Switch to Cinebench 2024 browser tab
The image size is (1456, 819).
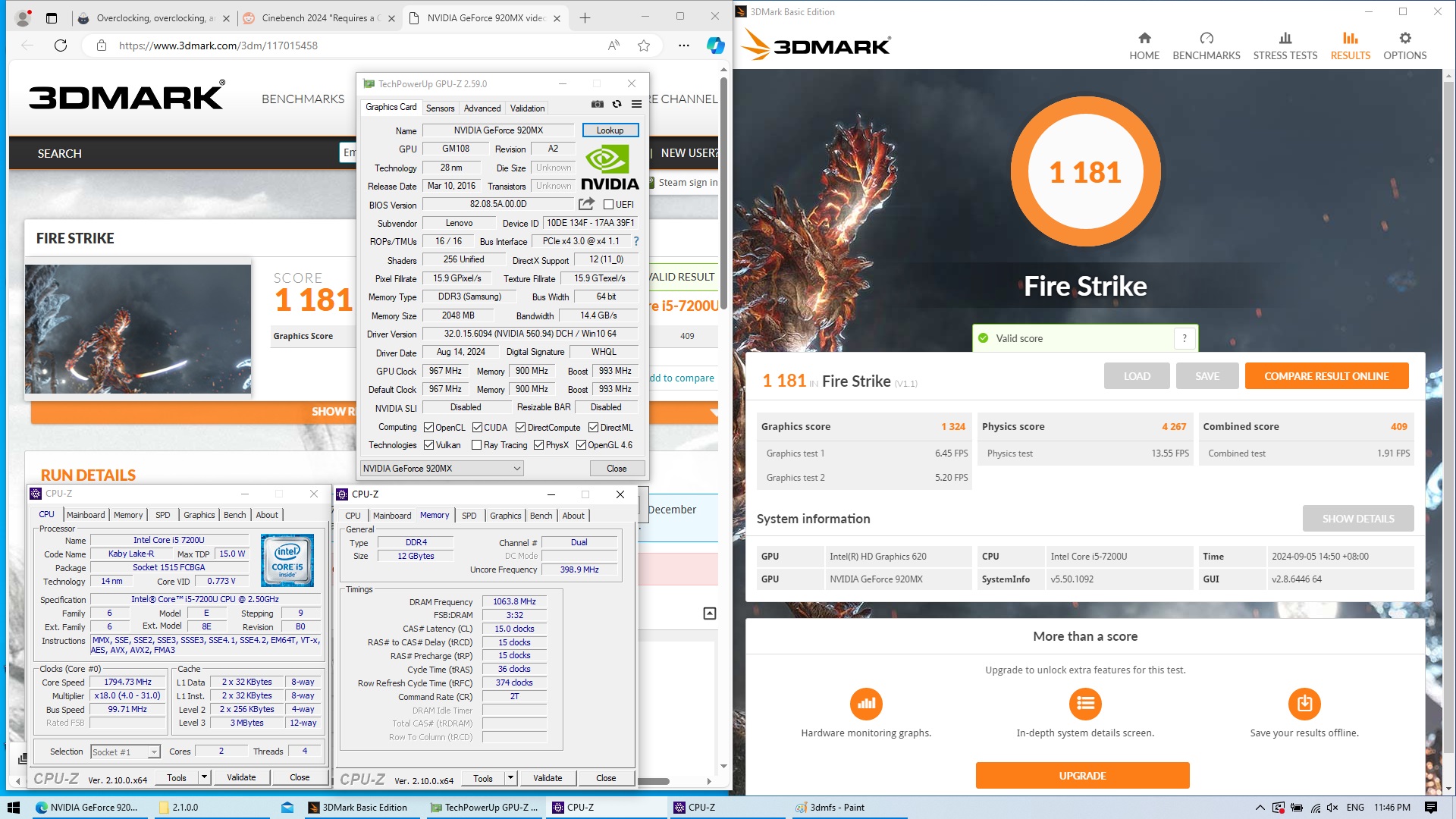click(x=321, y=18)
